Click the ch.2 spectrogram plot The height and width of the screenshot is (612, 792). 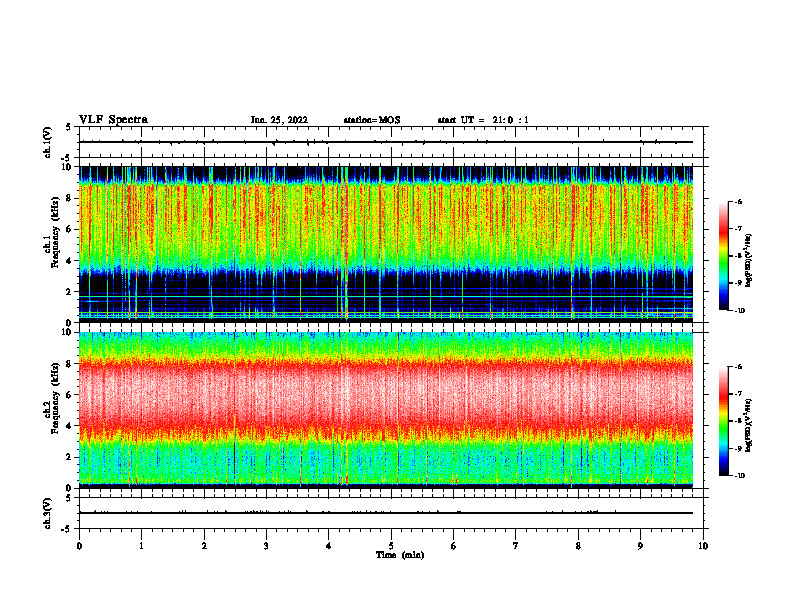[x=386, y=410]
